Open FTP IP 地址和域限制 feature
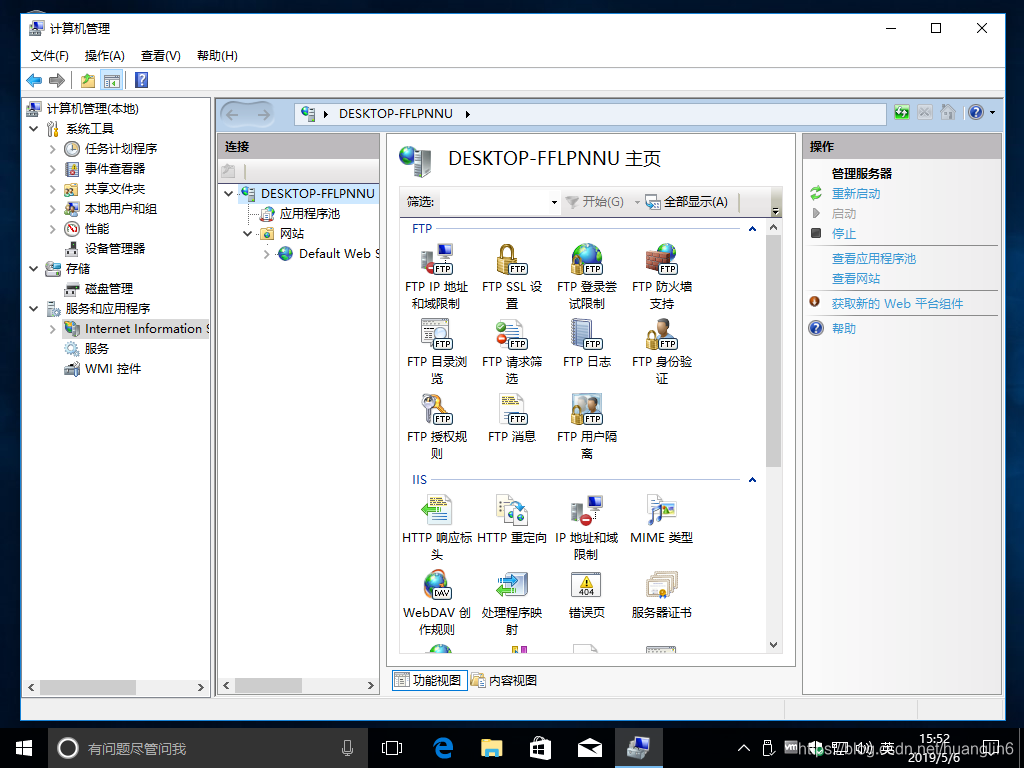This screenshot has width=1024, height=768. [436, 277]
